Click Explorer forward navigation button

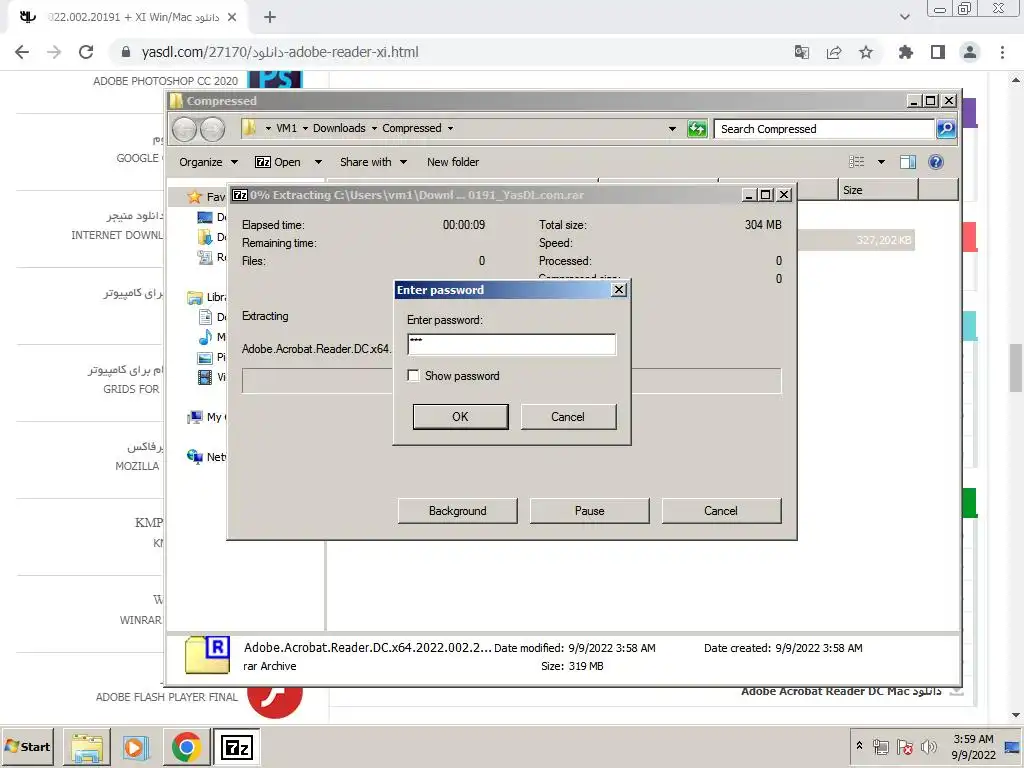coord(212,129)
